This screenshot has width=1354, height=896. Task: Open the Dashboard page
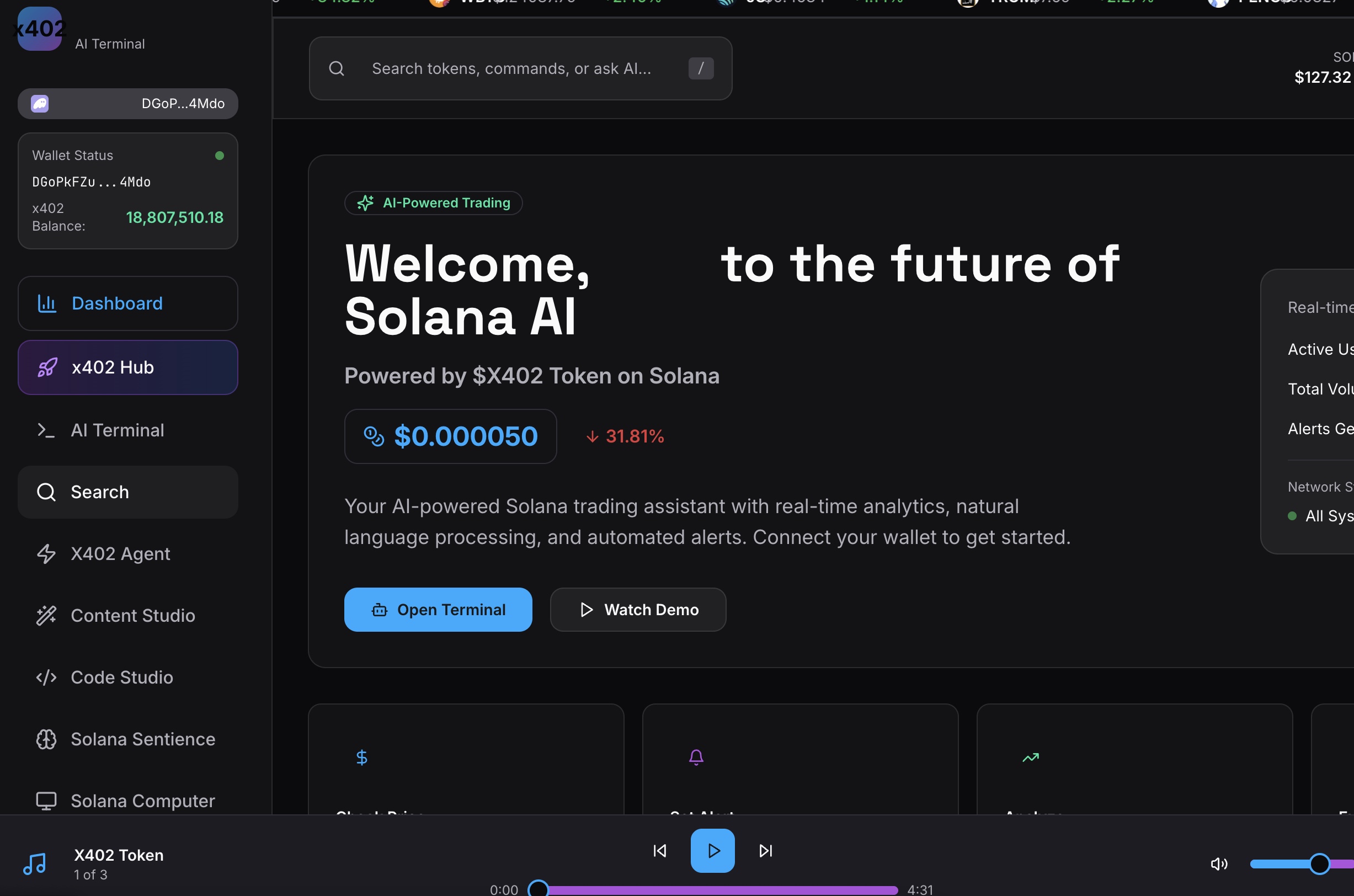coord(127,303)
